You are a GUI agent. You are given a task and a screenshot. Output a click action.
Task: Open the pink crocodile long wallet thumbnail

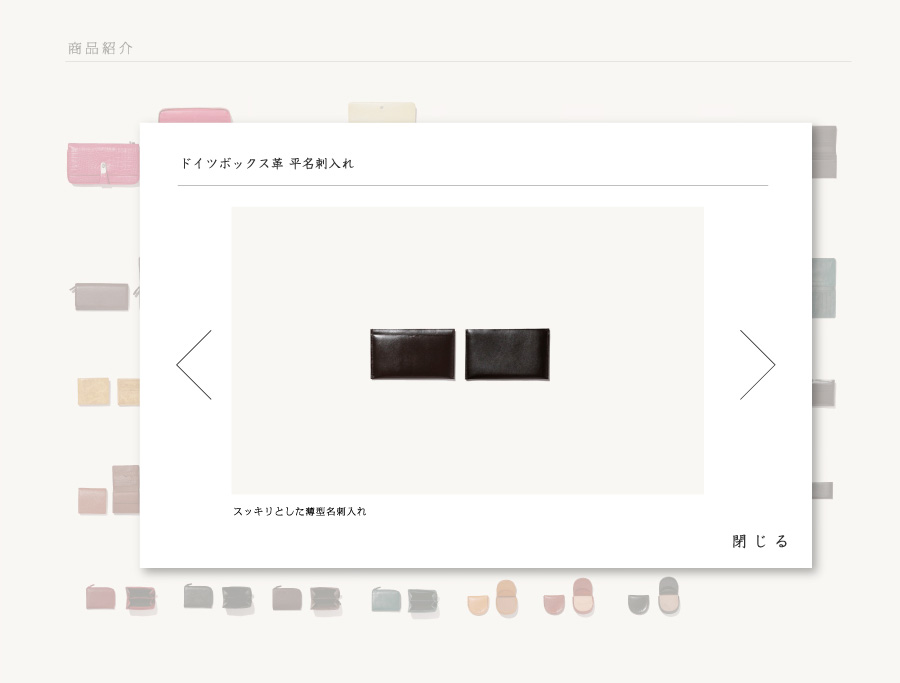point(103,164)
